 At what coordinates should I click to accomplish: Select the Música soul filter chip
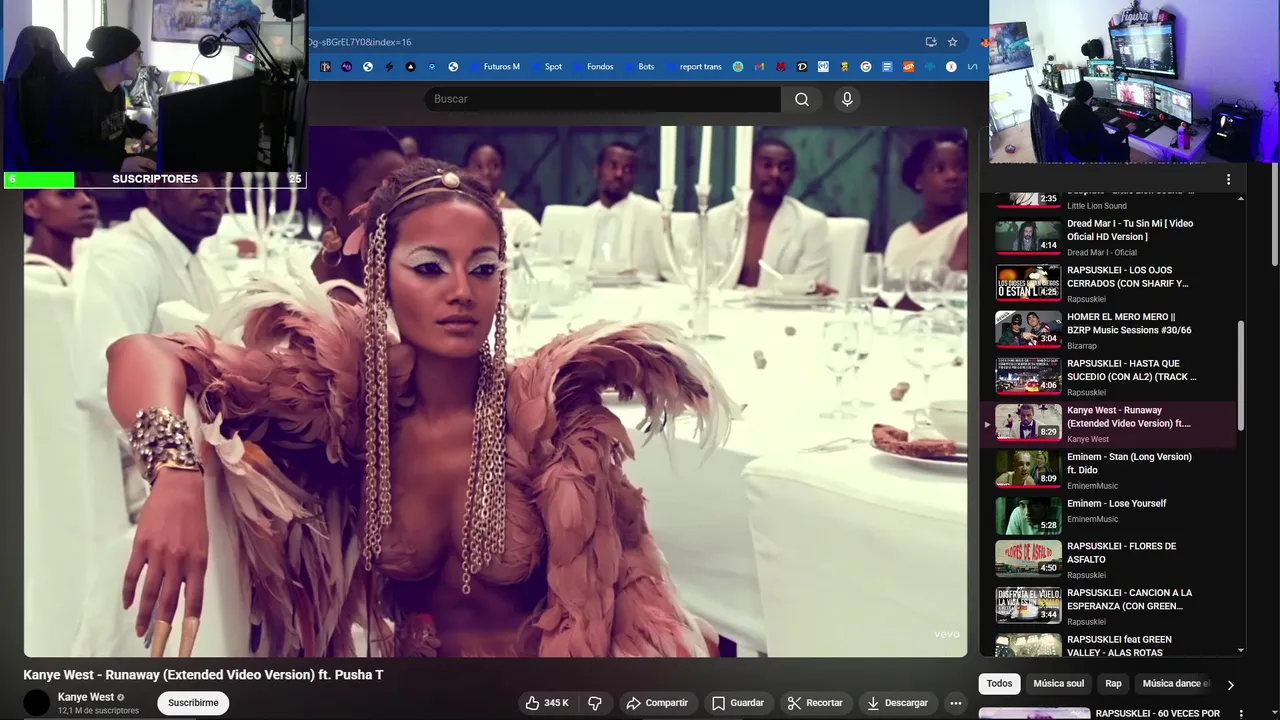coord(1058,684)
